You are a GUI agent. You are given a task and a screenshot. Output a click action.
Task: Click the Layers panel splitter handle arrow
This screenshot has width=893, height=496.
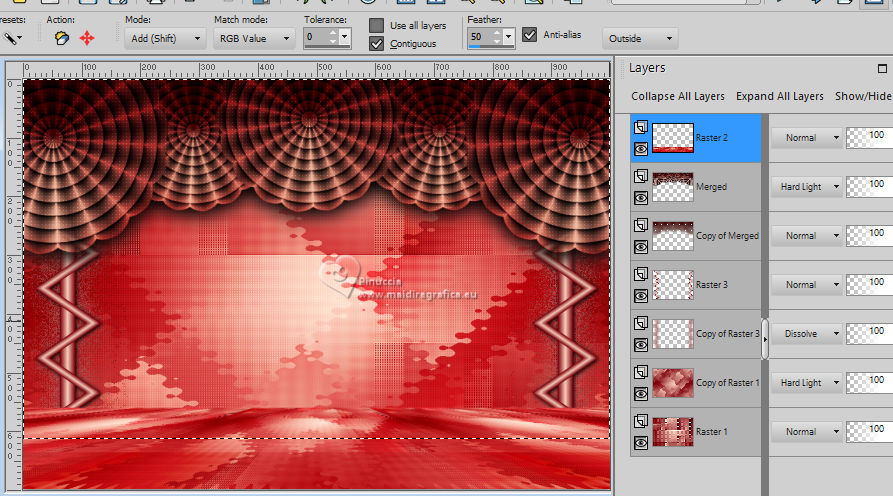[x=765, y=339]
